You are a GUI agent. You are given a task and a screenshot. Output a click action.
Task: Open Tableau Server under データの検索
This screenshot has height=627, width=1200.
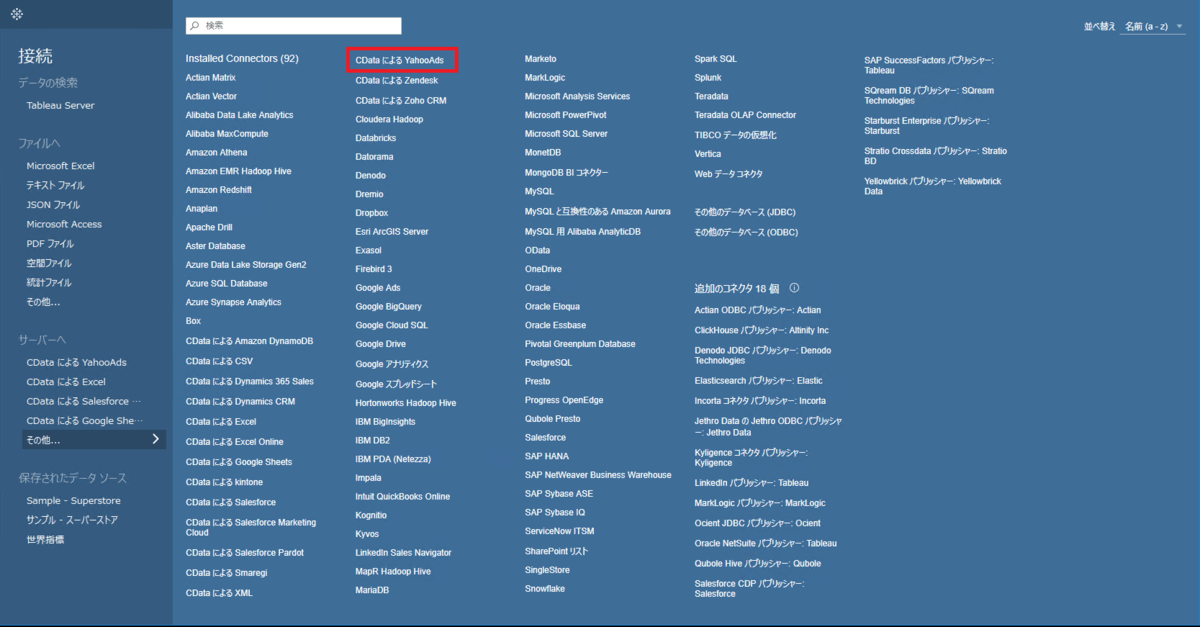coord(61,105)
